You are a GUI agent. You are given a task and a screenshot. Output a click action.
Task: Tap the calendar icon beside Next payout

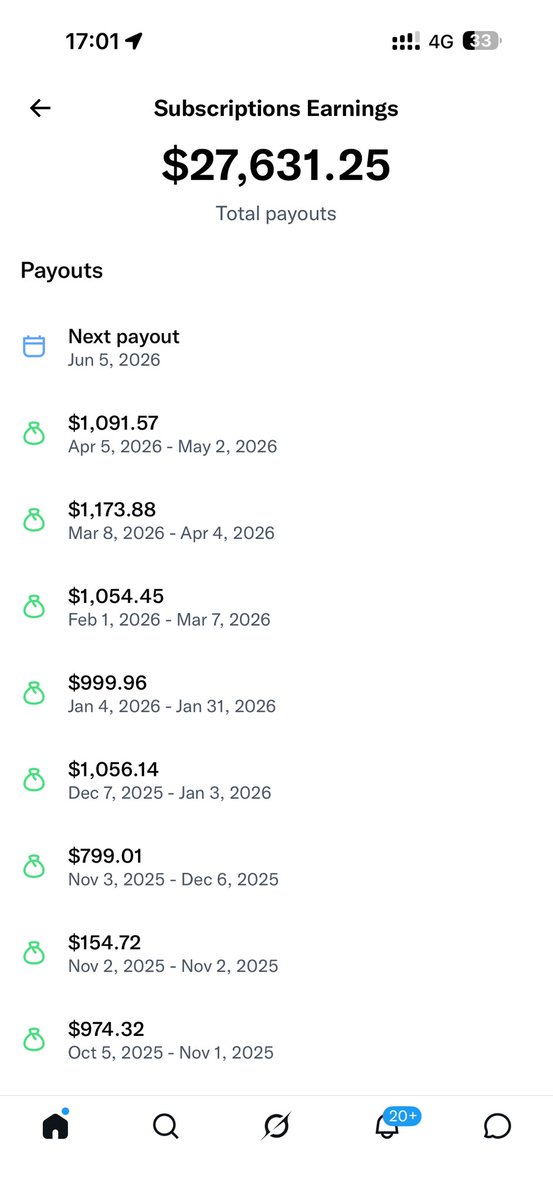click(x=34, y=347)
